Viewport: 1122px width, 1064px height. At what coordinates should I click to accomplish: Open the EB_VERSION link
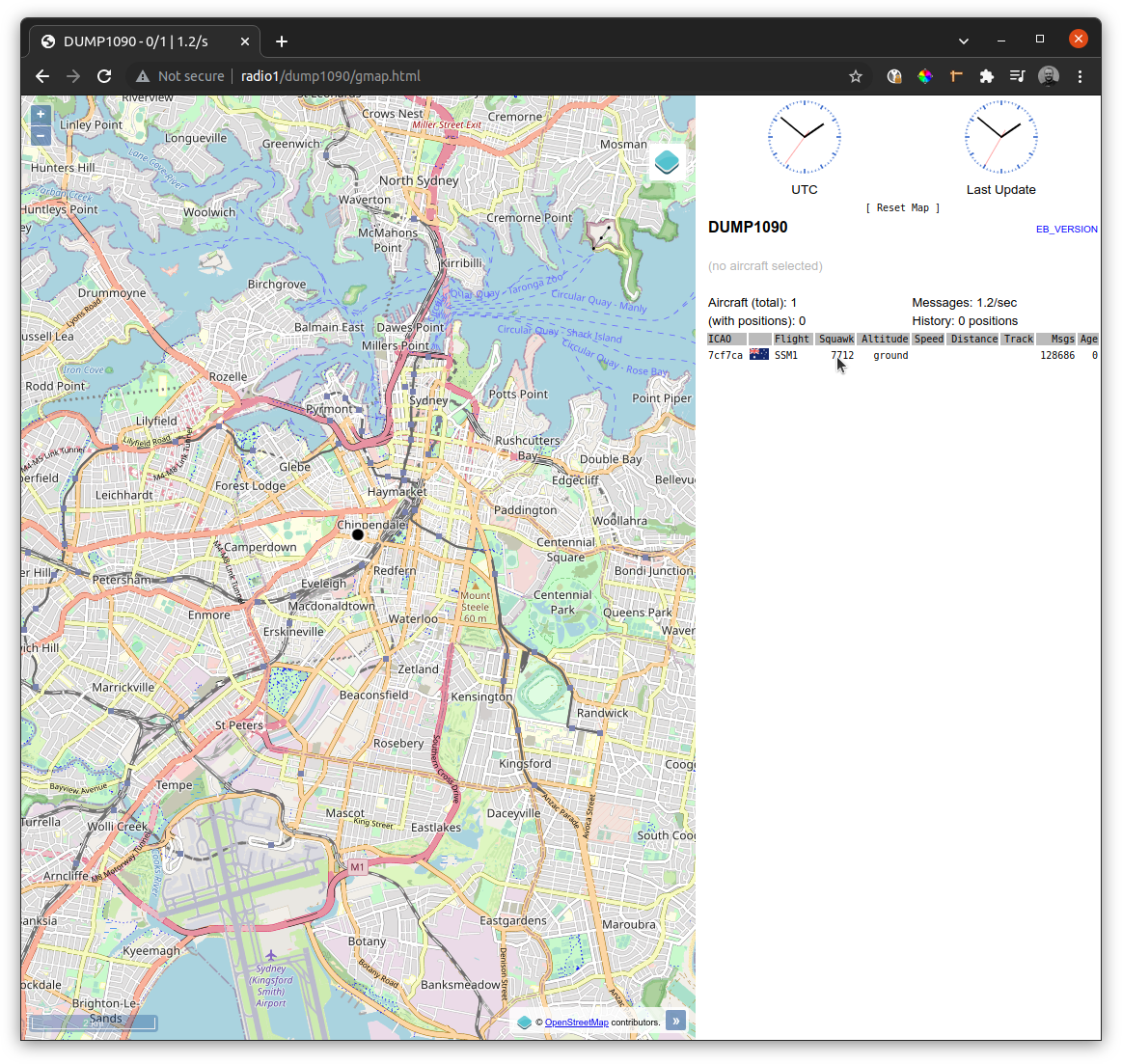click(x=1066, y=230)
